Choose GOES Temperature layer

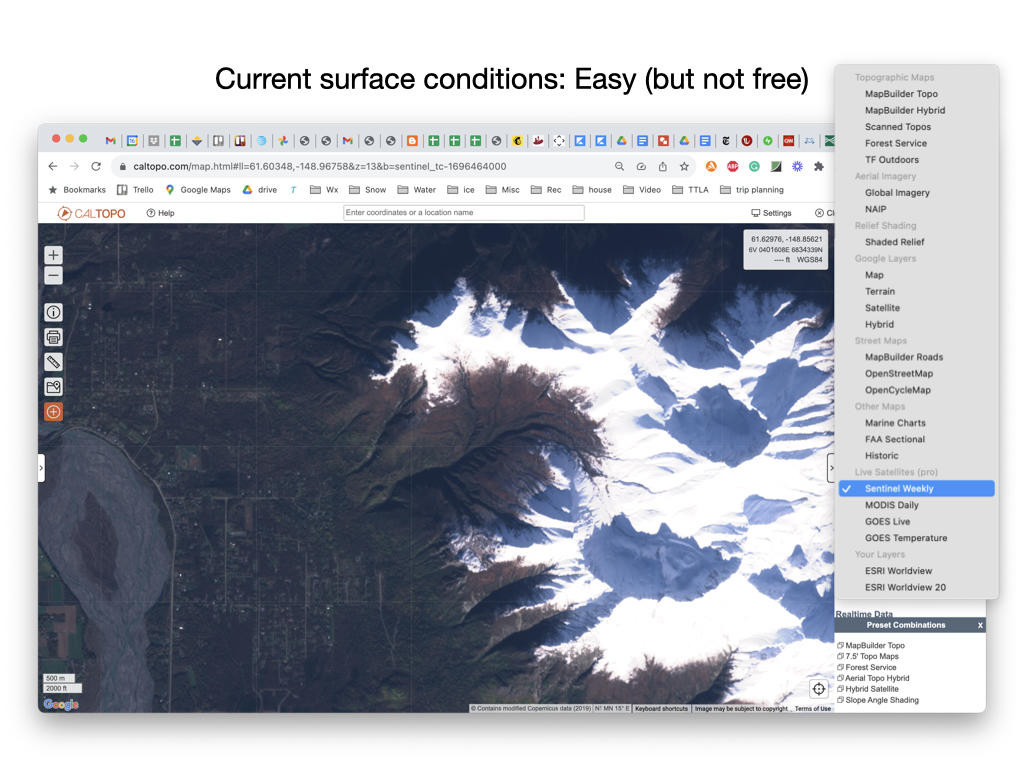coord(906,538)
